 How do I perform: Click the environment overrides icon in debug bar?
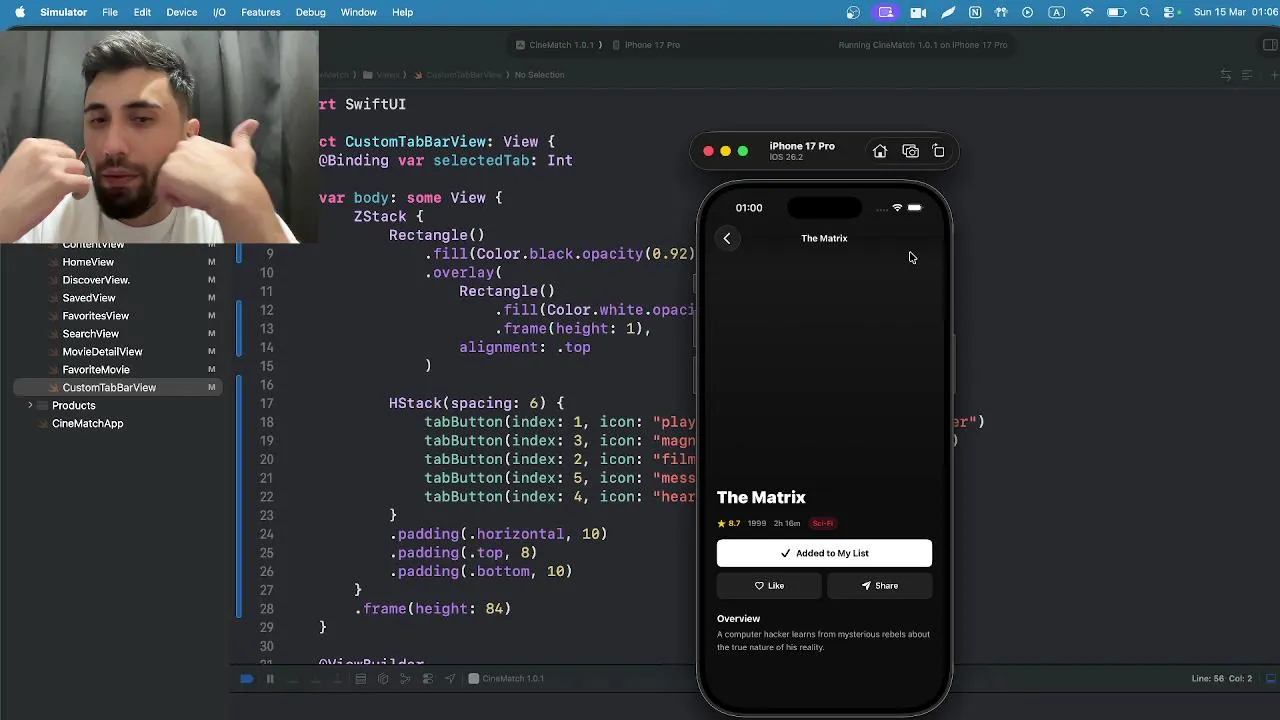click(427, 679)
